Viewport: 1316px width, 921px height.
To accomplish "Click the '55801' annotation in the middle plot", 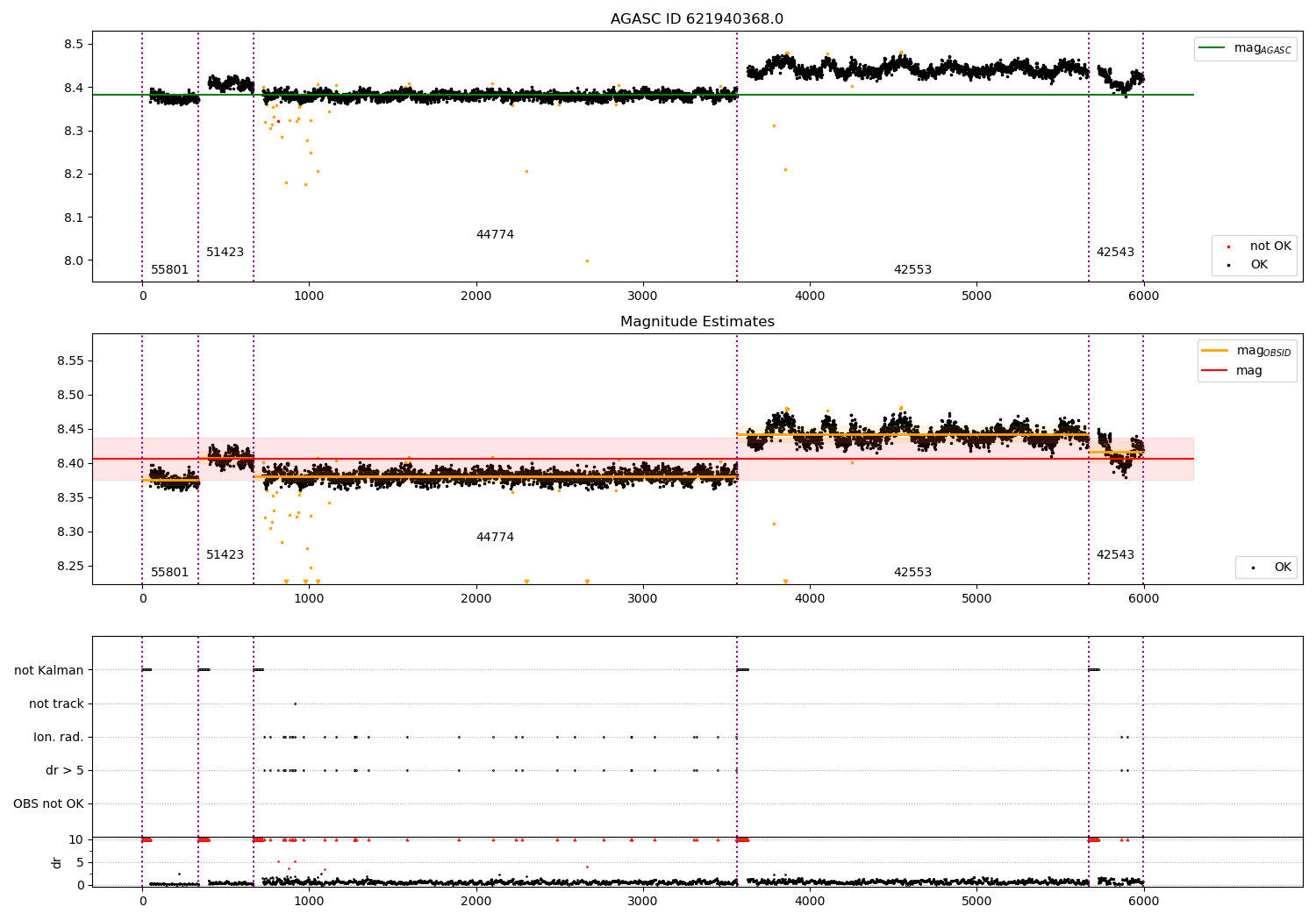I will click(169, 573).
